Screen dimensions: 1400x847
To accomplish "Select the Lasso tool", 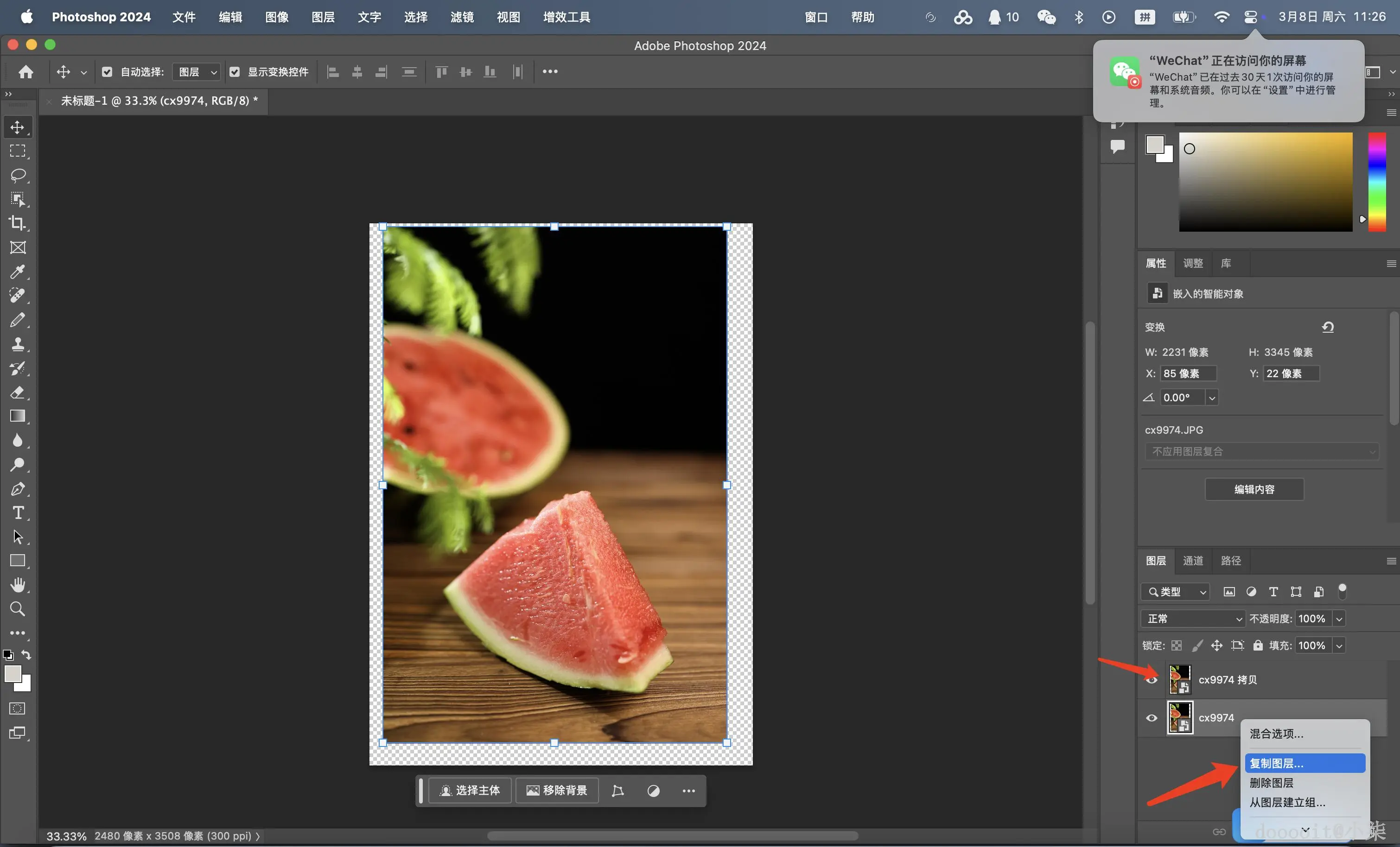I will (18, 175).
